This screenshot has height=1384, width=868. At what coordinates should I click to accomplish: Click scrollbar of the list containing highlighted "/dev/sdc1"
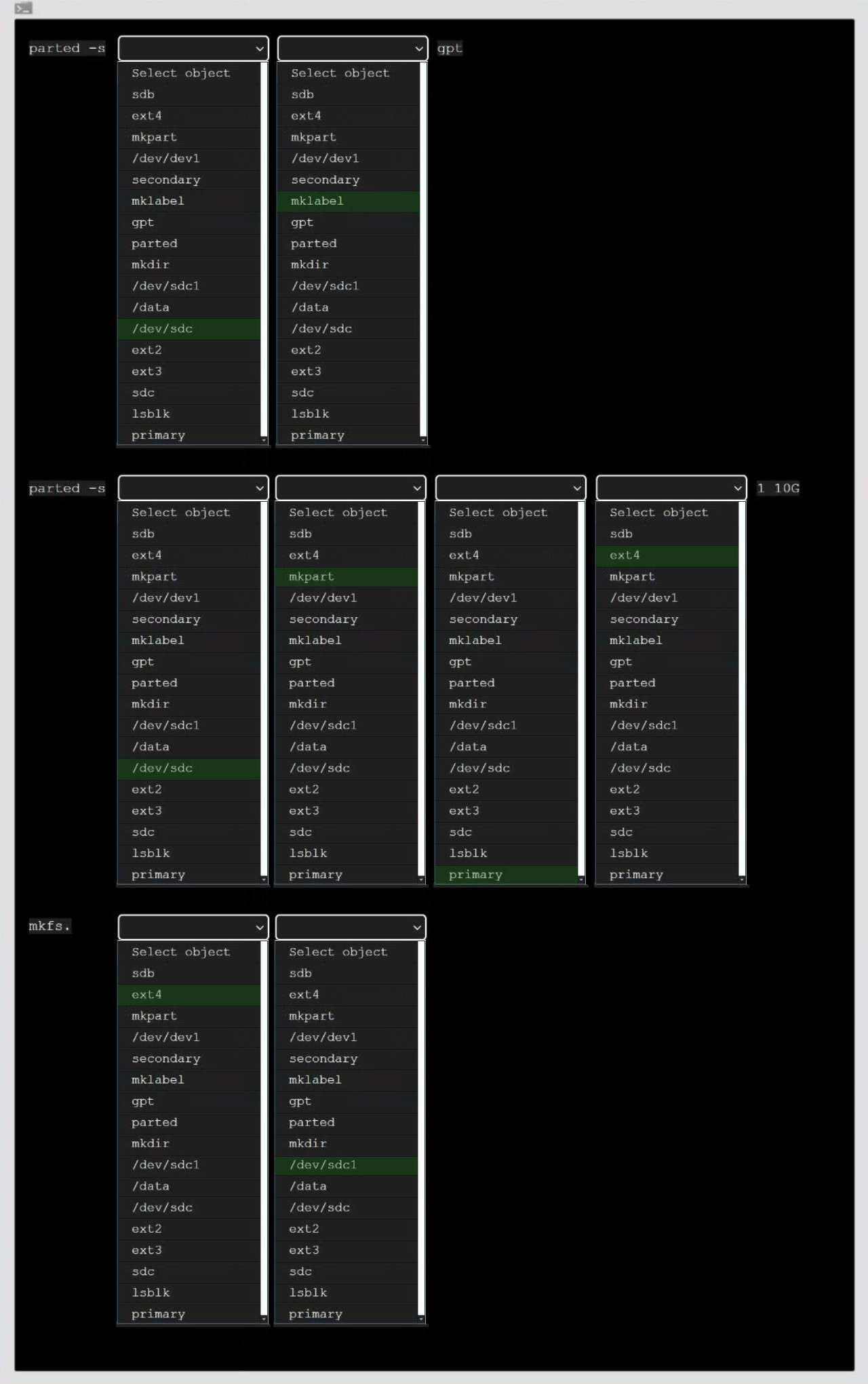[x=421, y=1130]
